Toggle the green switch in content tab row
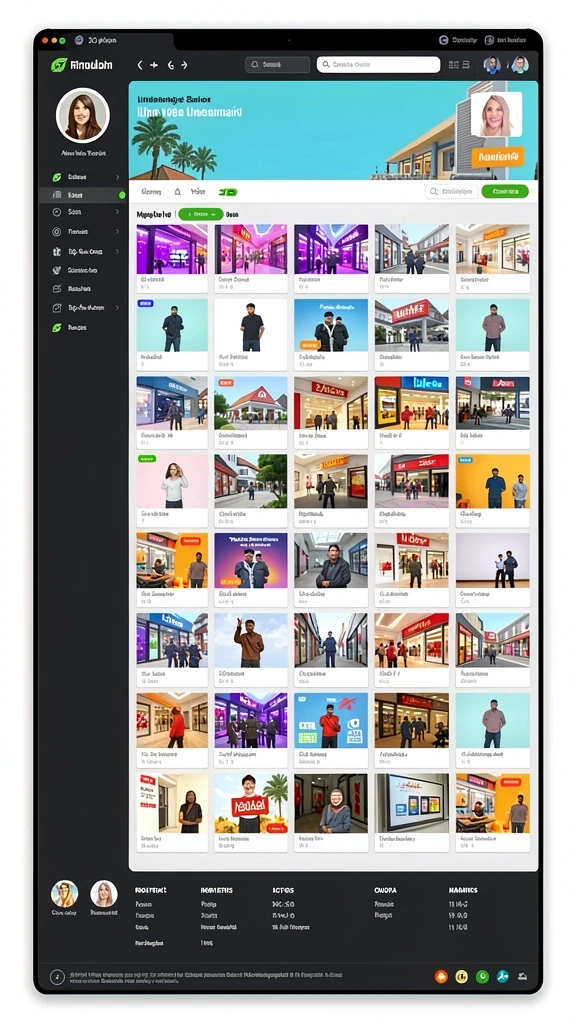This screenshot has height=1024, width=576. tap(228, 192)
